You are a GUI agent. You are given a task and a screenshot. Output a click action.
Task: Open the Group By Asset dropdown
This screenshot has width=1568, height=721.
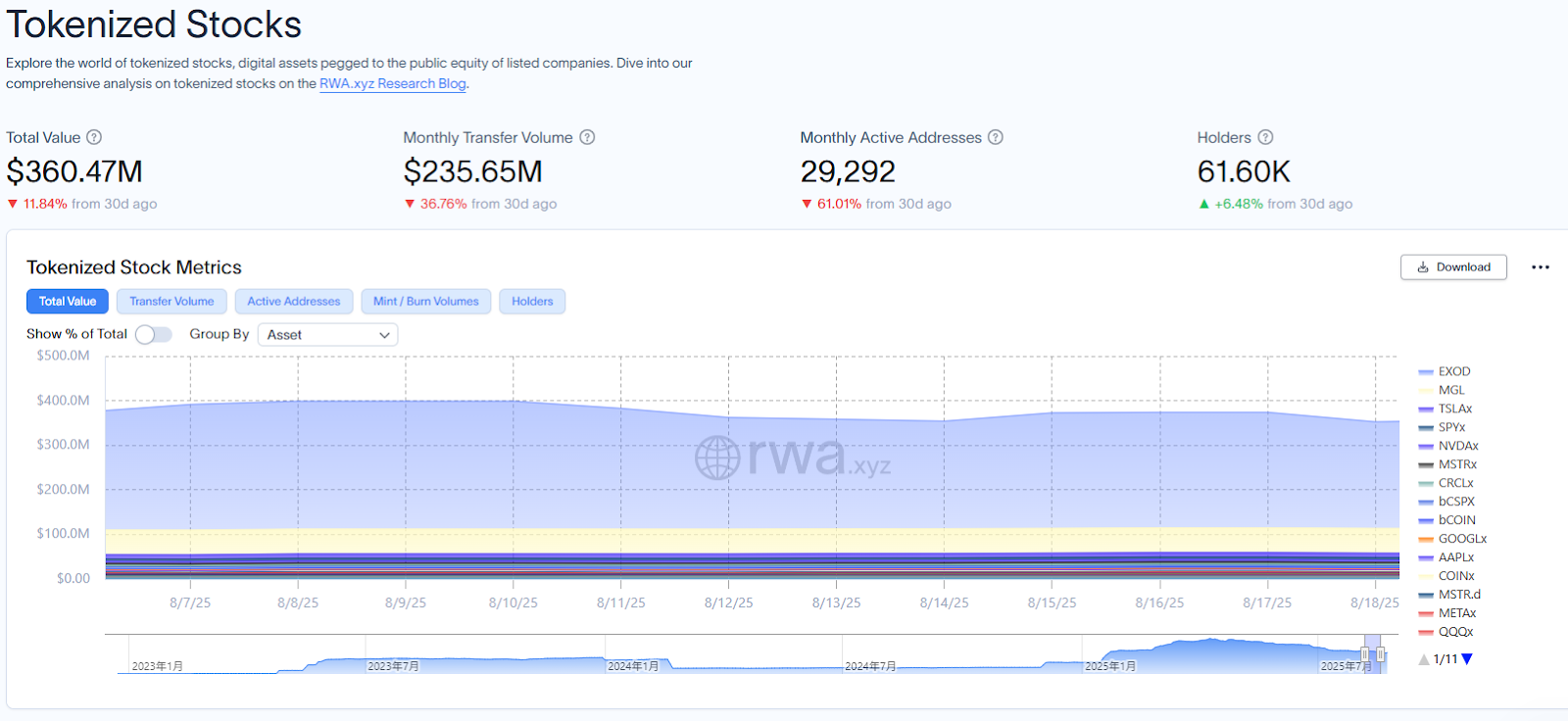[327, 335]
